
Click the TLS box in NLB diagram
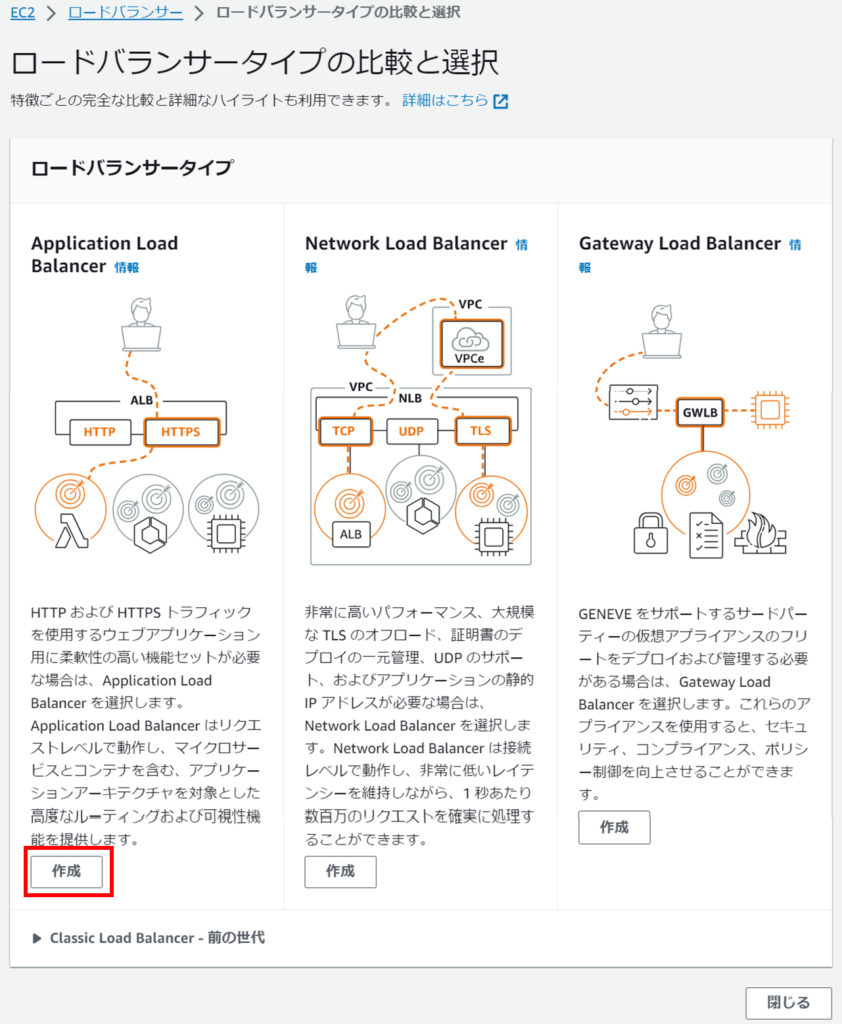(x=481, y=431)
